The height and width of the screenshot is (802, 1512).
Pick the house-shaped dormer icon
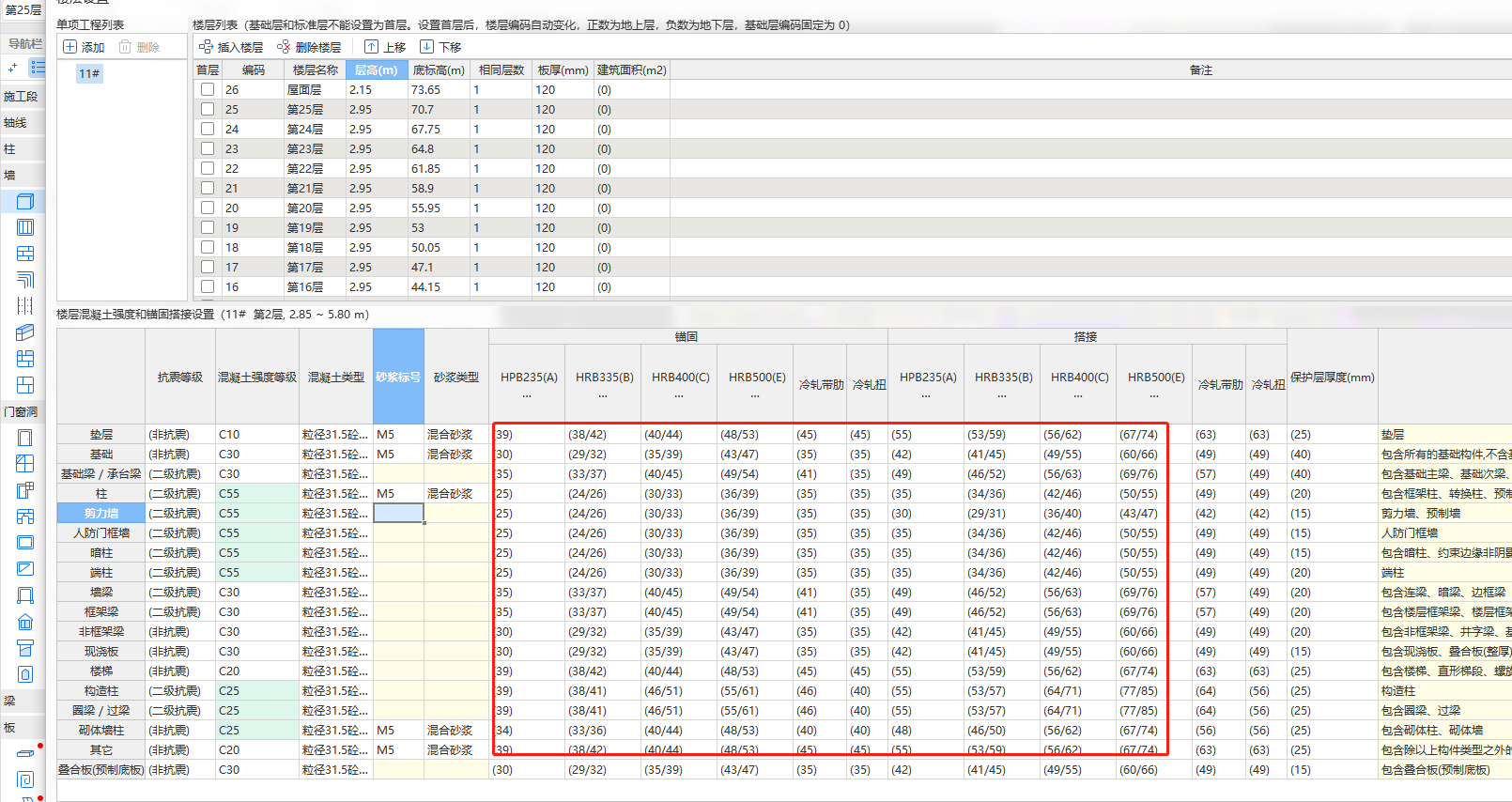coord(25,622)
